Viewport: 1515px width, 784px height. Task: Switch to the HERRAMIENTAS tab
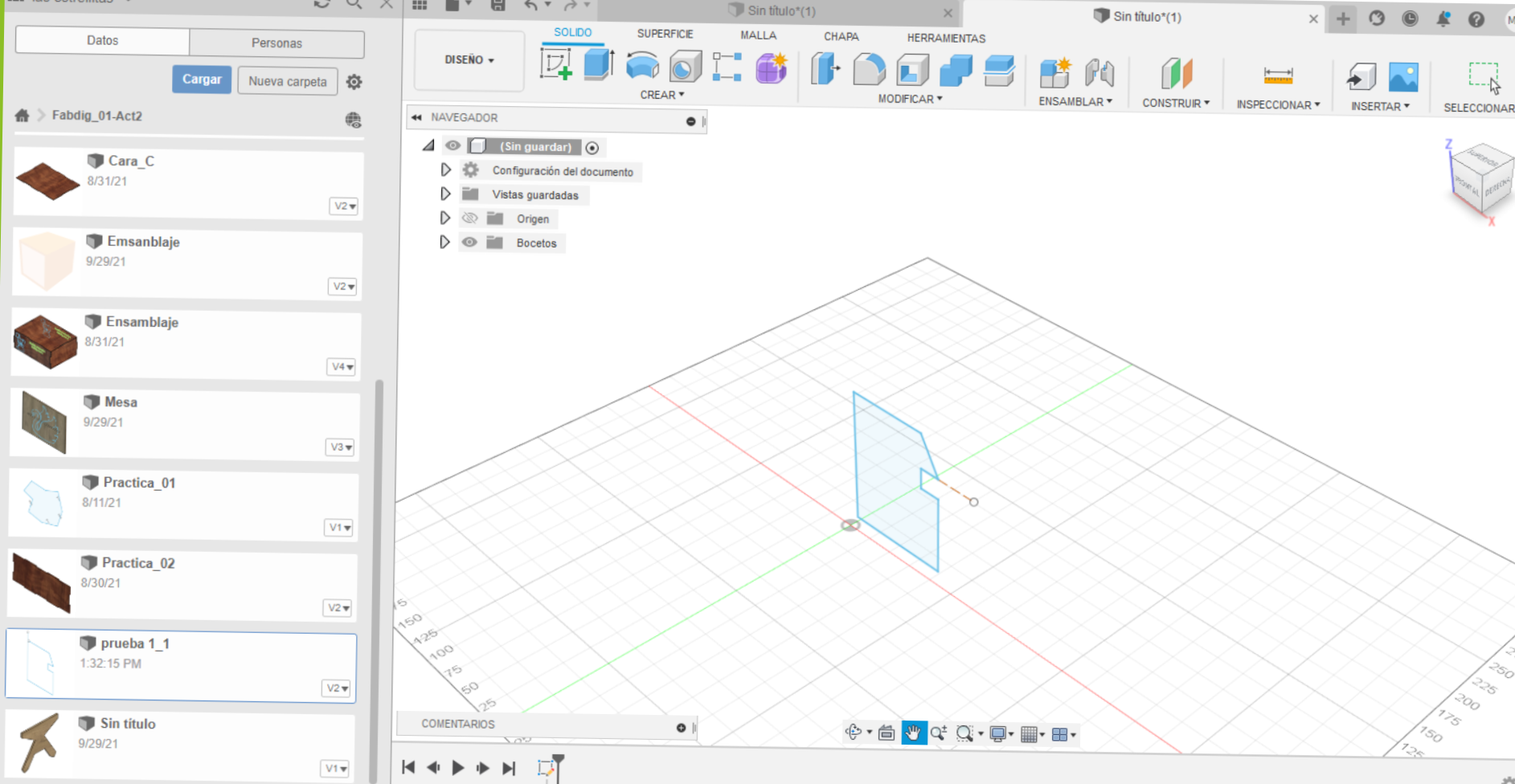click(x=946, y=38)
